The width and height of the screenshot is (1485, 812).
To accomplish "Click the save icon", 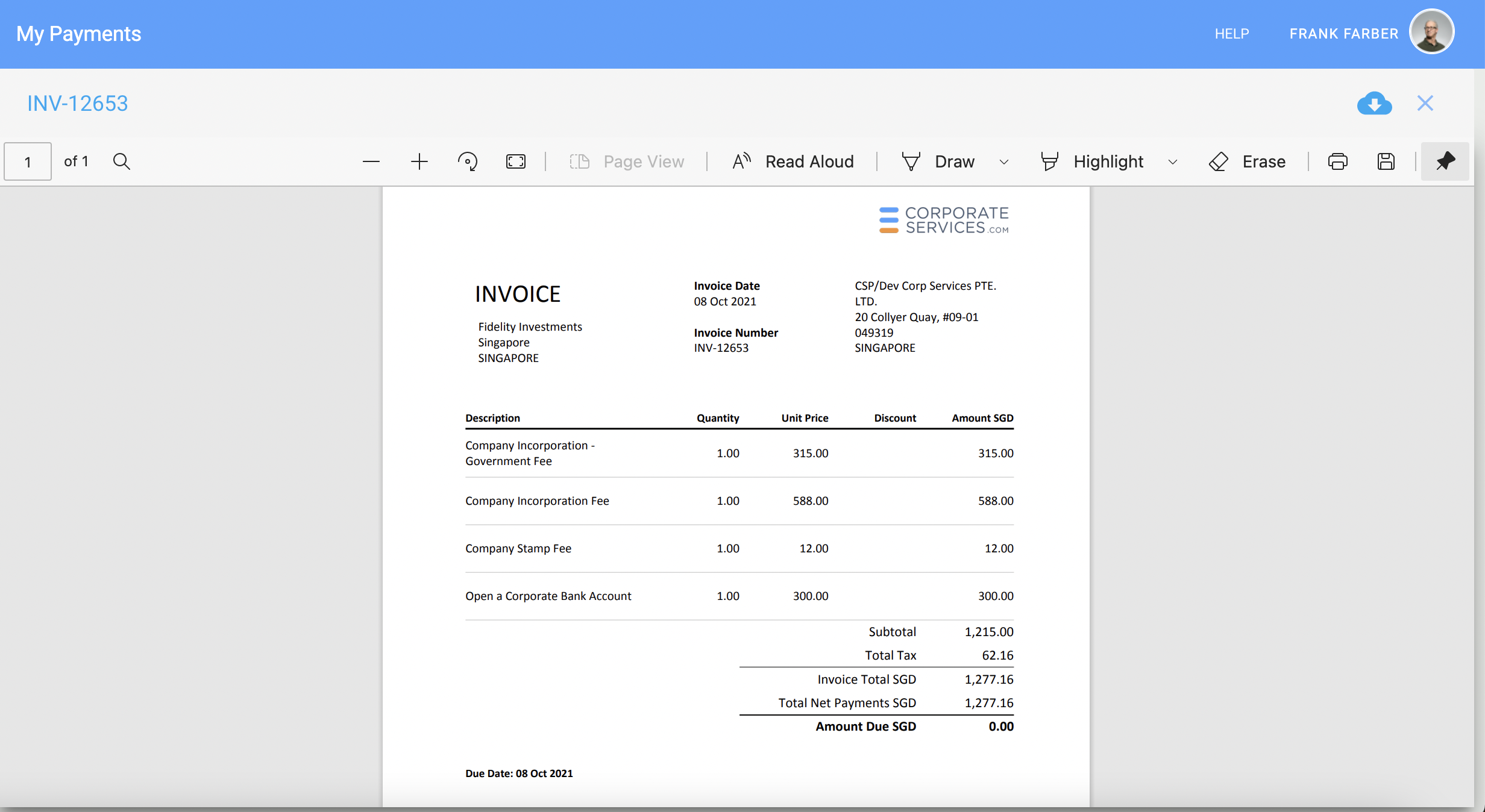I will coord(1385,161).
